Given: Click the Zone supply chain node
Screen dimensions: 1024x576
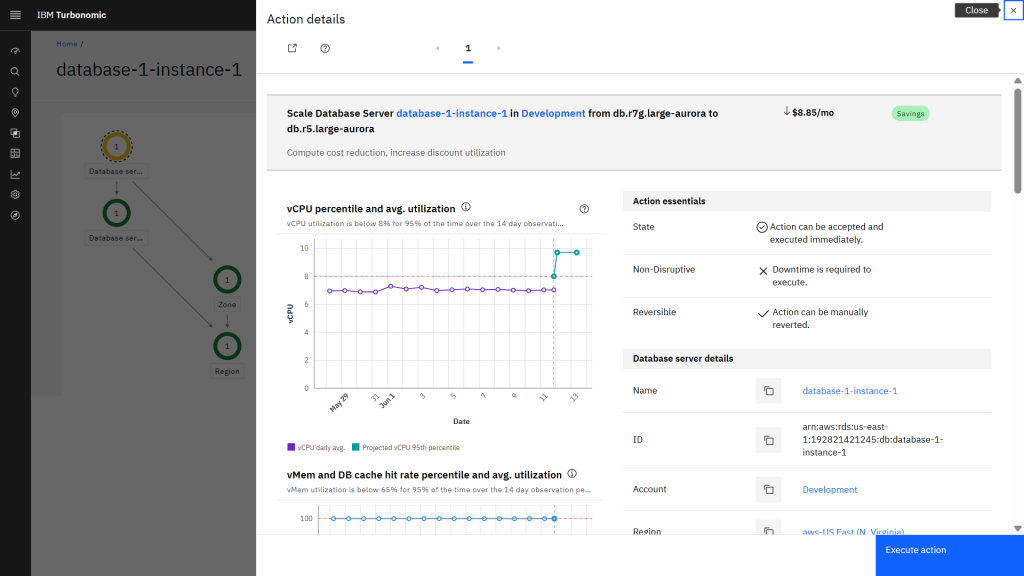Looking at the screenshot, I should click(227, 280).
